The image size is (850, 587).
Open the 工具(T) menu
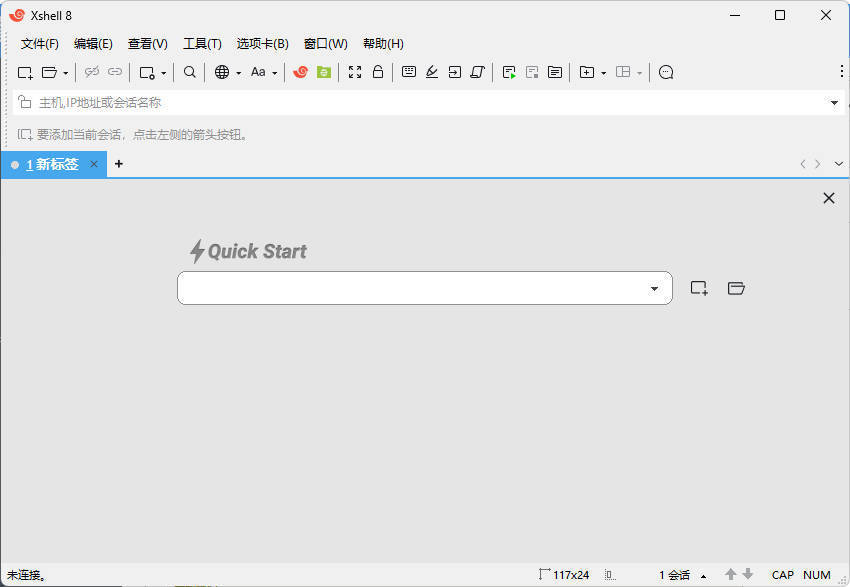tap(201, 43)
